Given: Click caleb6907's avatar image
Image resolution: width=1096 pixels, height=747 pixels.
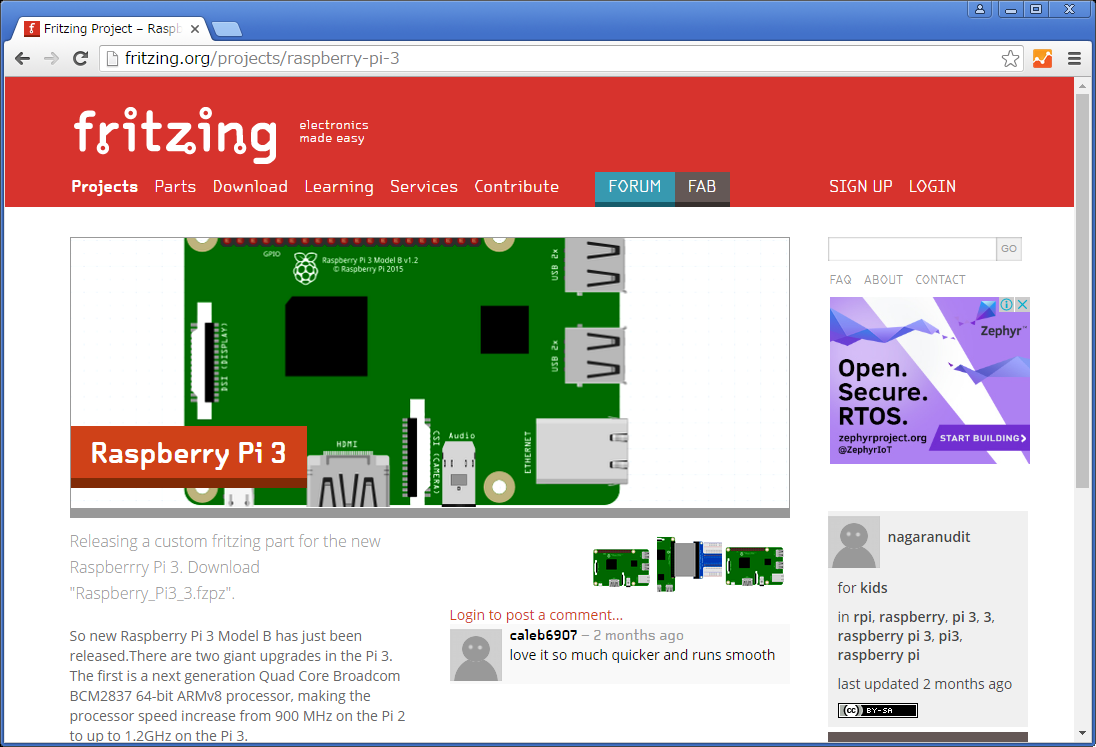Looking at the screenshot, I should pos(475,655).
